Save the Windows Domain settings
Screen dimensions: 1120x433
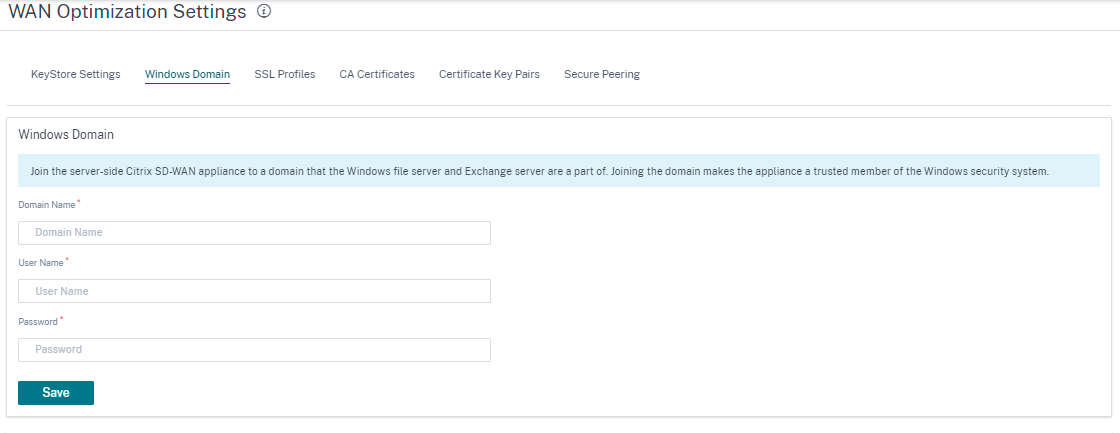(56, 393)
